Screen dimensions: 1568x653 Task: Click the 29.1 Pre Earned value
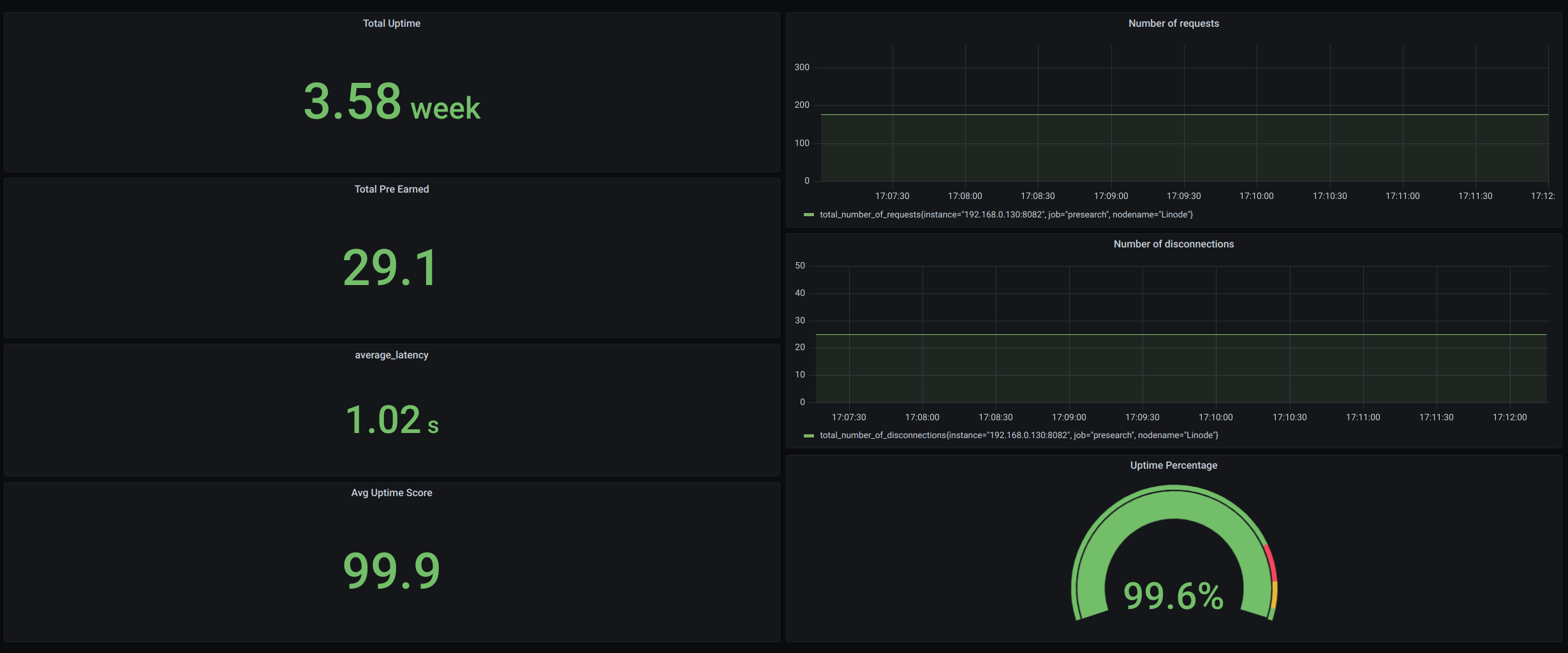[x=390, y=268]
